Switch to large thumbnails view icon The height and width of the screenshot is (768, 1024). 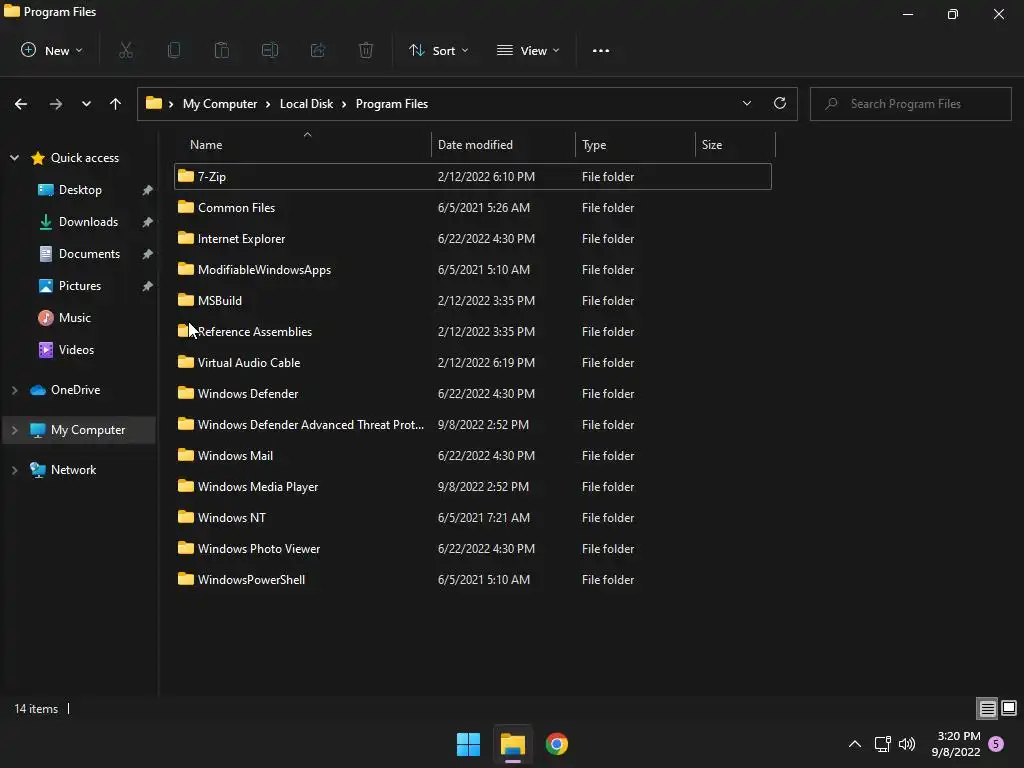tap(1009, 708)
